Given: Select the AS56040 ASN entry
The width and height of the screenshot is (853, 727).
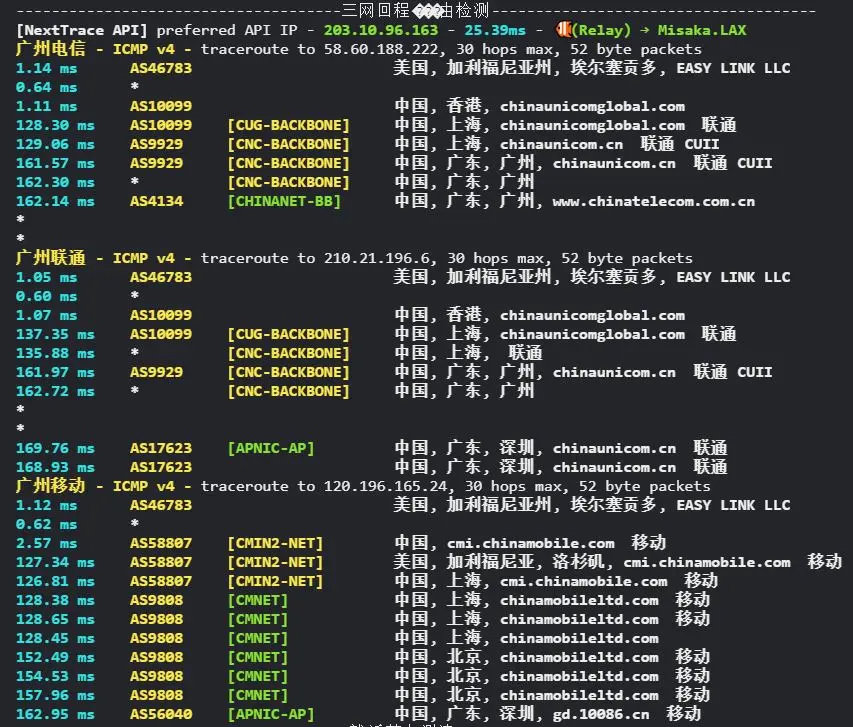Looking at the screenshot, I should (161, 714).
